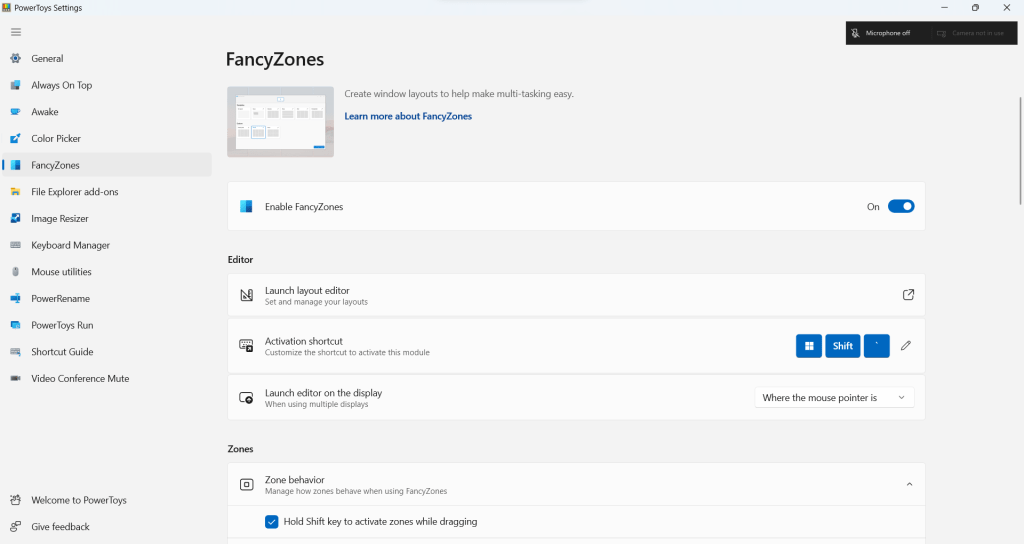
Task: Click the PowerRename icon
Action: (x=16, y=298)
